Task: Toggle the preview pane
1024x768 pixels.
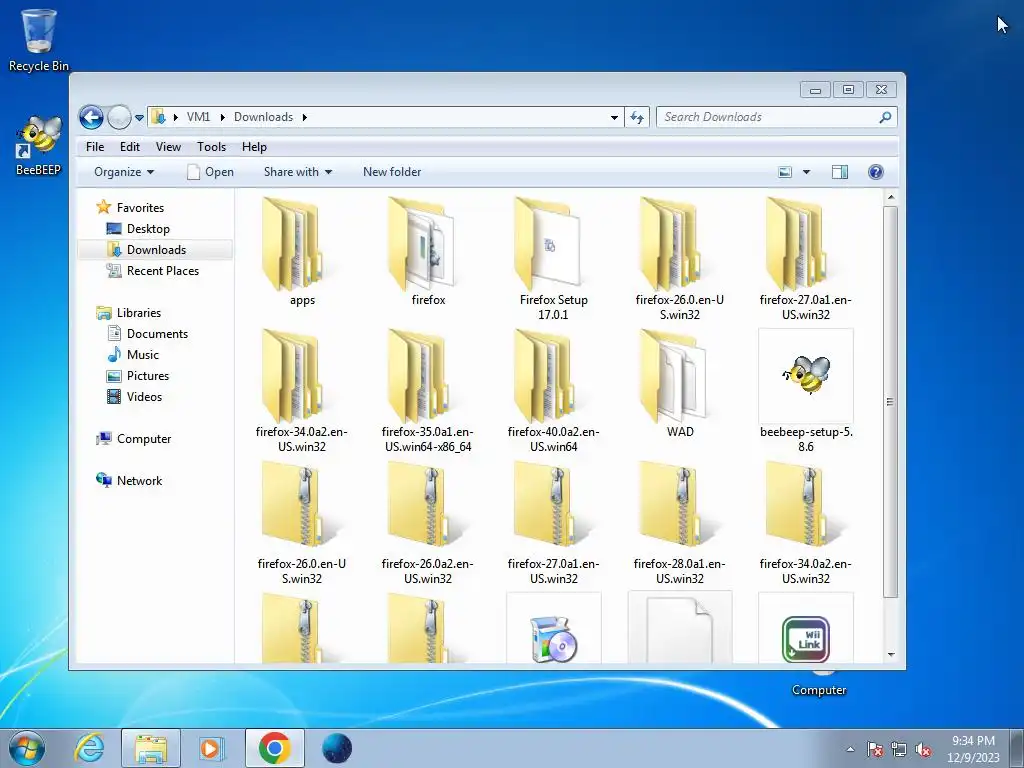Action: [x=840, y=172]
